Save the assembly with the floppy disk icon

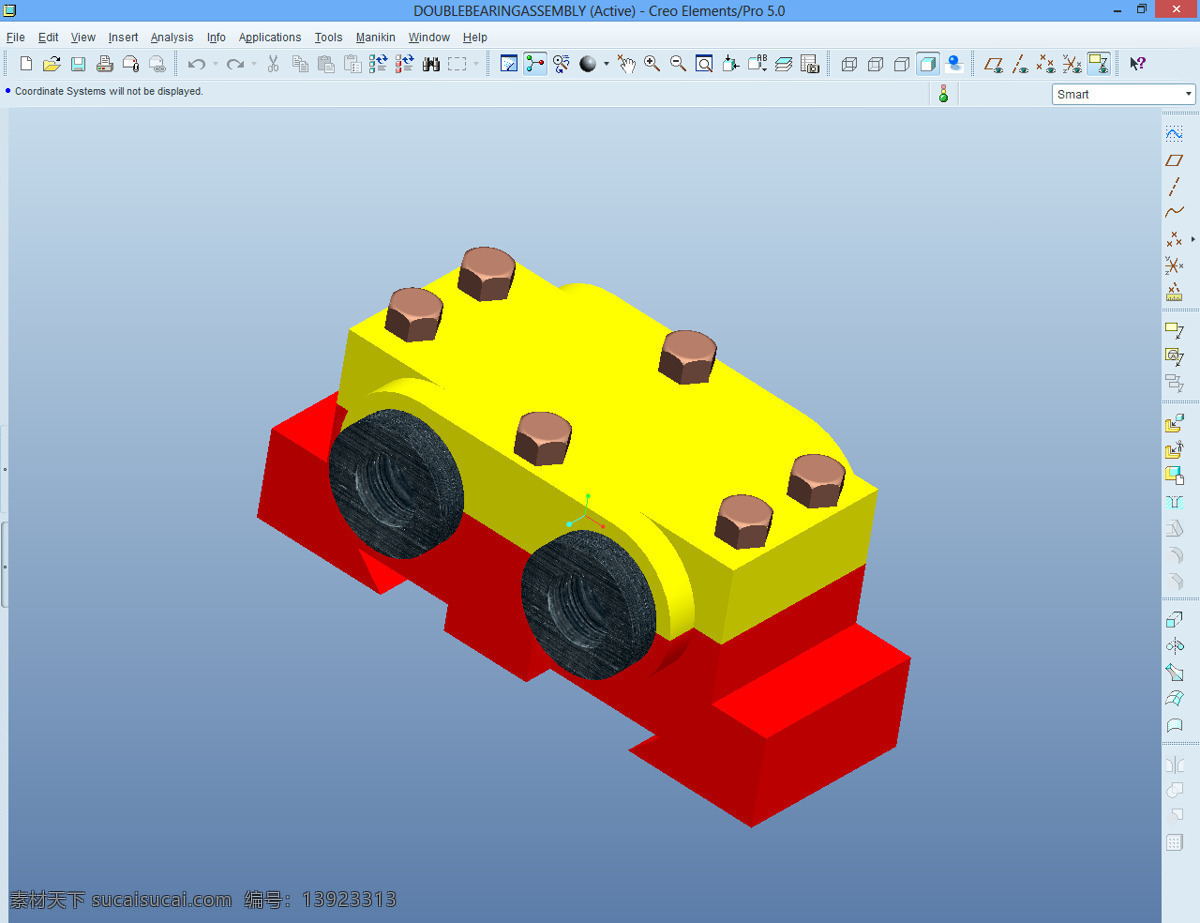tap(78, 64)
